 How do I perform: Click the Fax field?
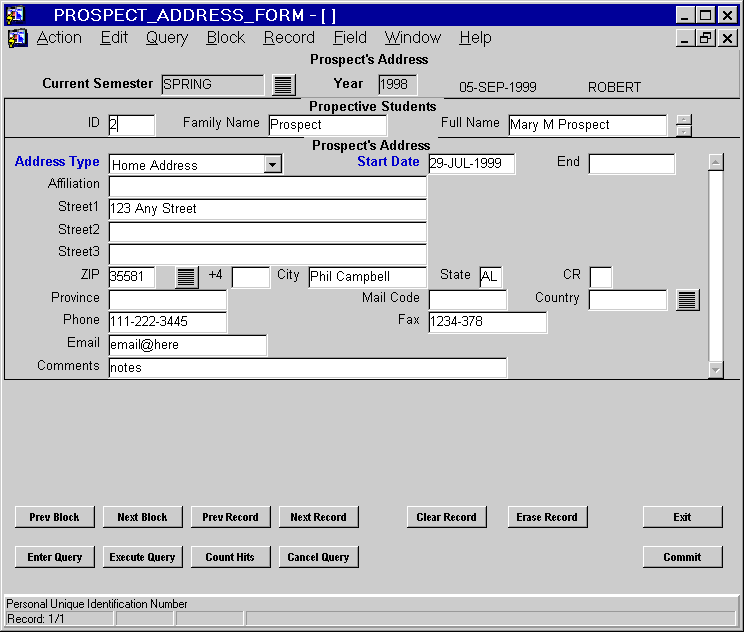(x=488, y=322)
